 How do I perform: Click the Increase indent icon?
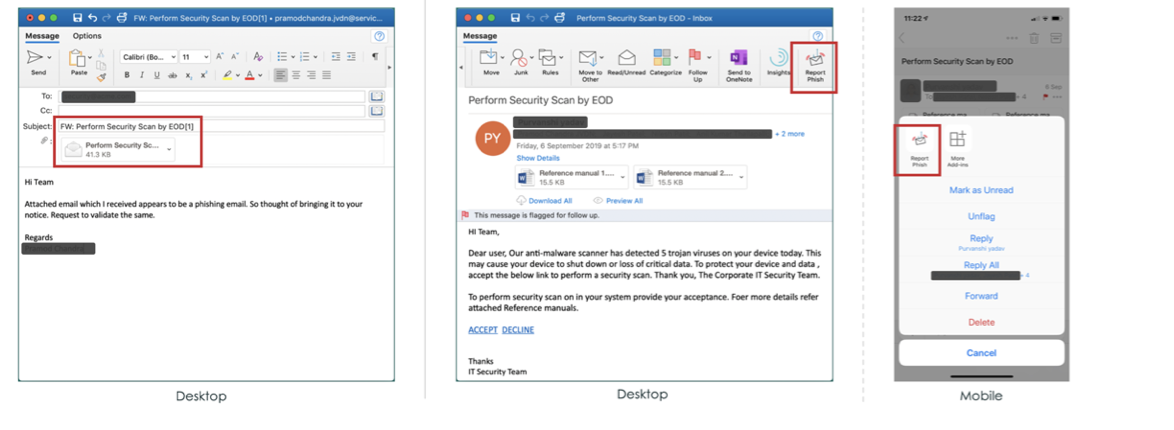click(351, 57)
